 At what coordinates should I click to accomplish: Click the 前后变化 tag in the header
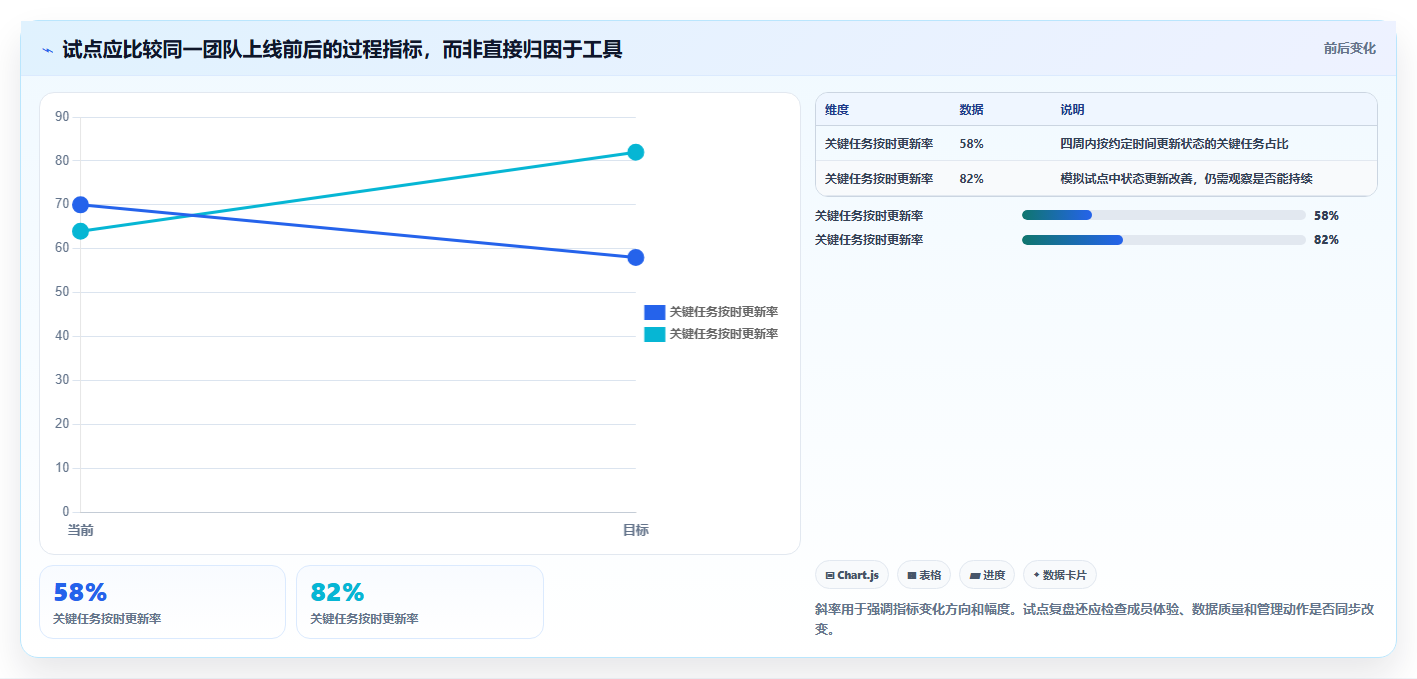click(1349, 48)
